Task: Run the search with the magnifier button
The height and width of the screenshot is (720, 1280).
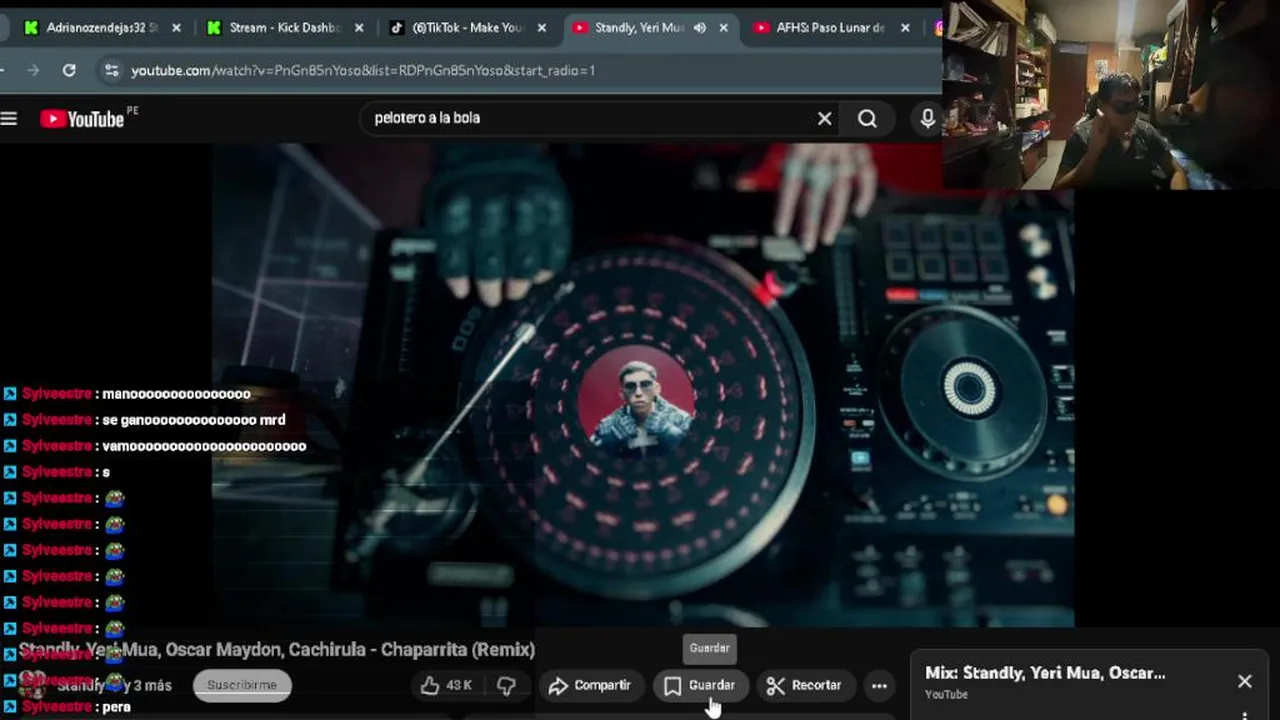Action: [x=867, y=119]
